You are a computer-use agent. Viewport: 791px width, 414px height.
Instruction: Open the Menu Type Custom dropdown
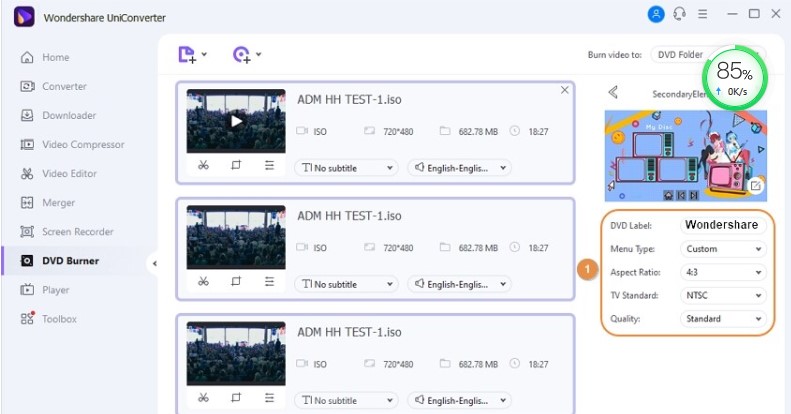[x=723, y=249]
